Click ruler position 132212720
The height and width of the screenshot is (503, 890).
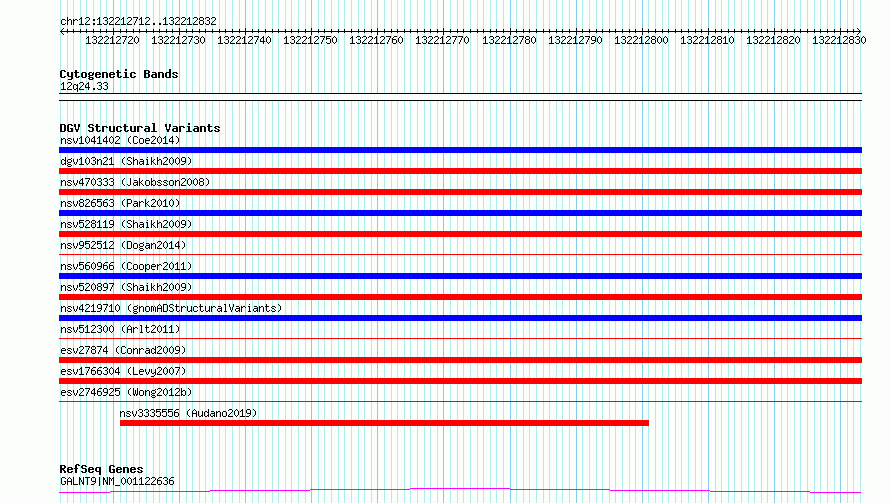click(x=112, y=40)
